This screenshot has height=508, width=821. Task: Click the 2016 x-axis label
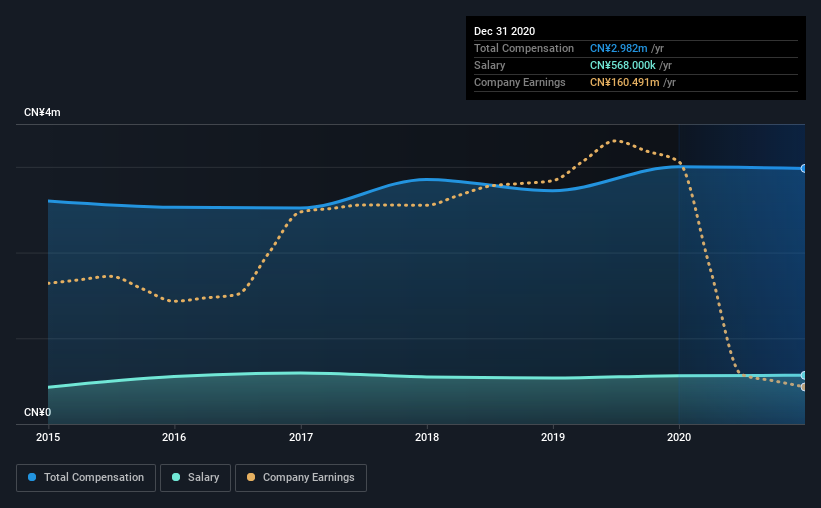pos(174,437)
